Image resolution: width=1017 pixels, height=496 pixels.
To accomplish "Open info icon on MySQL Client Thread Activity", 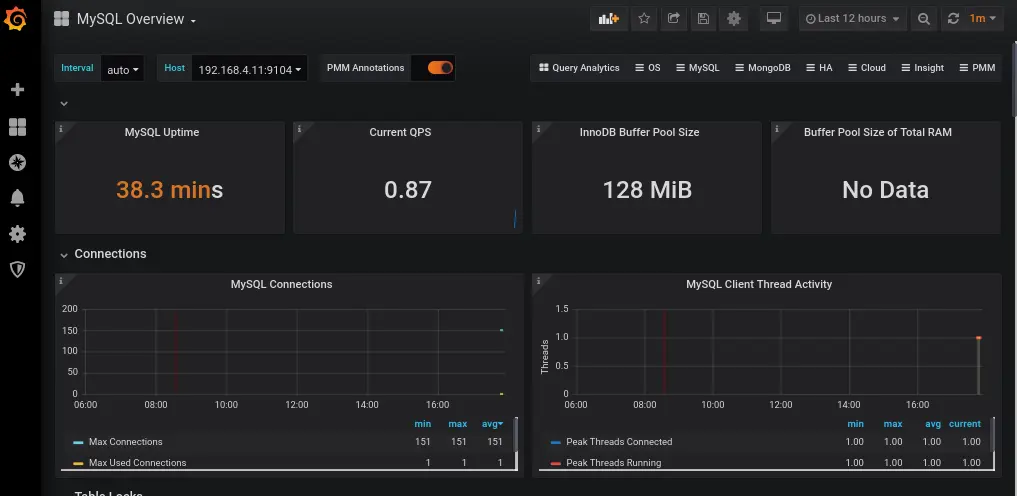I will (538, 281).
